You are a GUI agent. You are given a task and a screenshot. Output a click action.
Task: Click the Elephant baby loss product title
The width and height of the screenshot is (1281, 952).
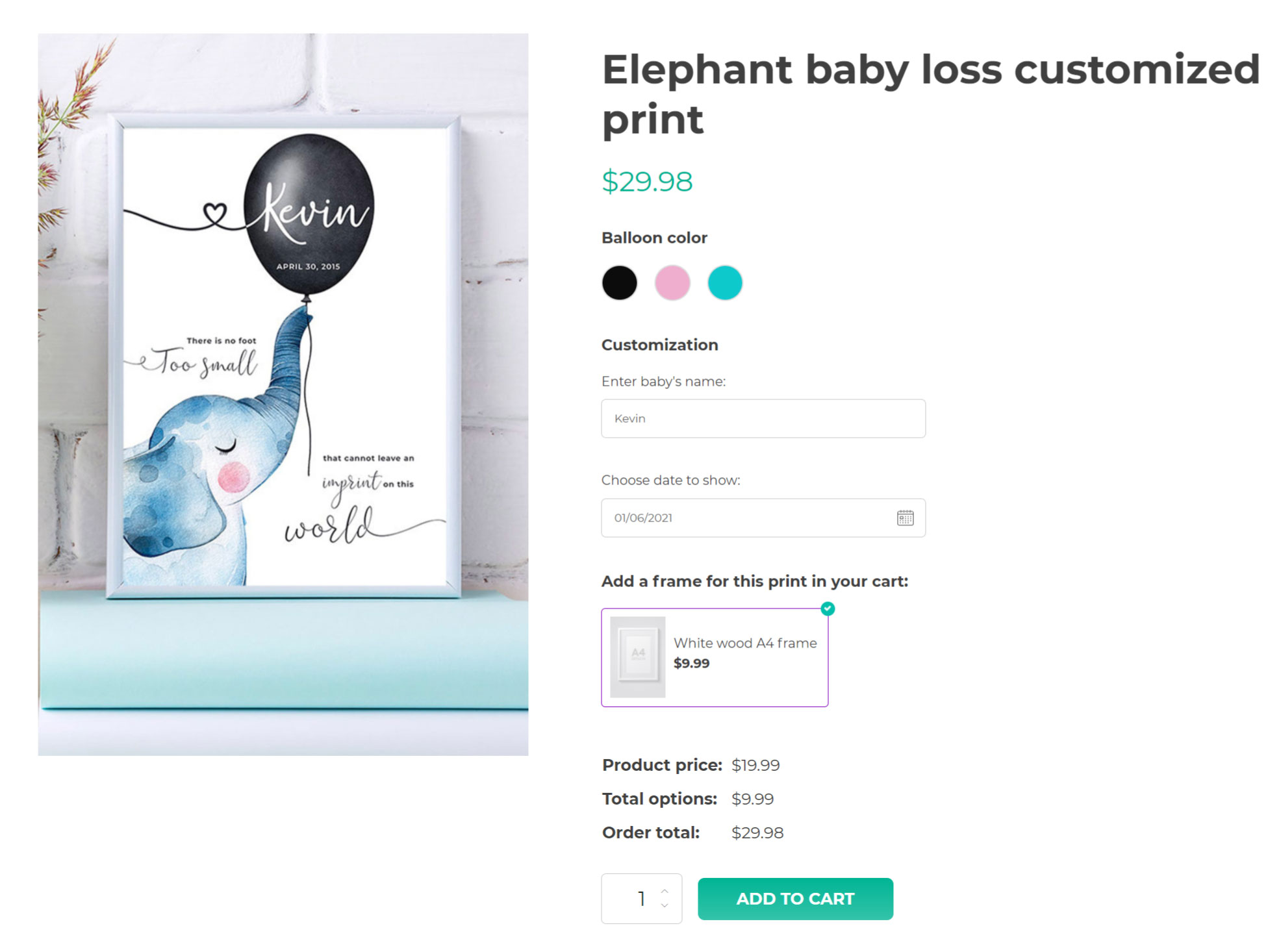pos(930,94)
